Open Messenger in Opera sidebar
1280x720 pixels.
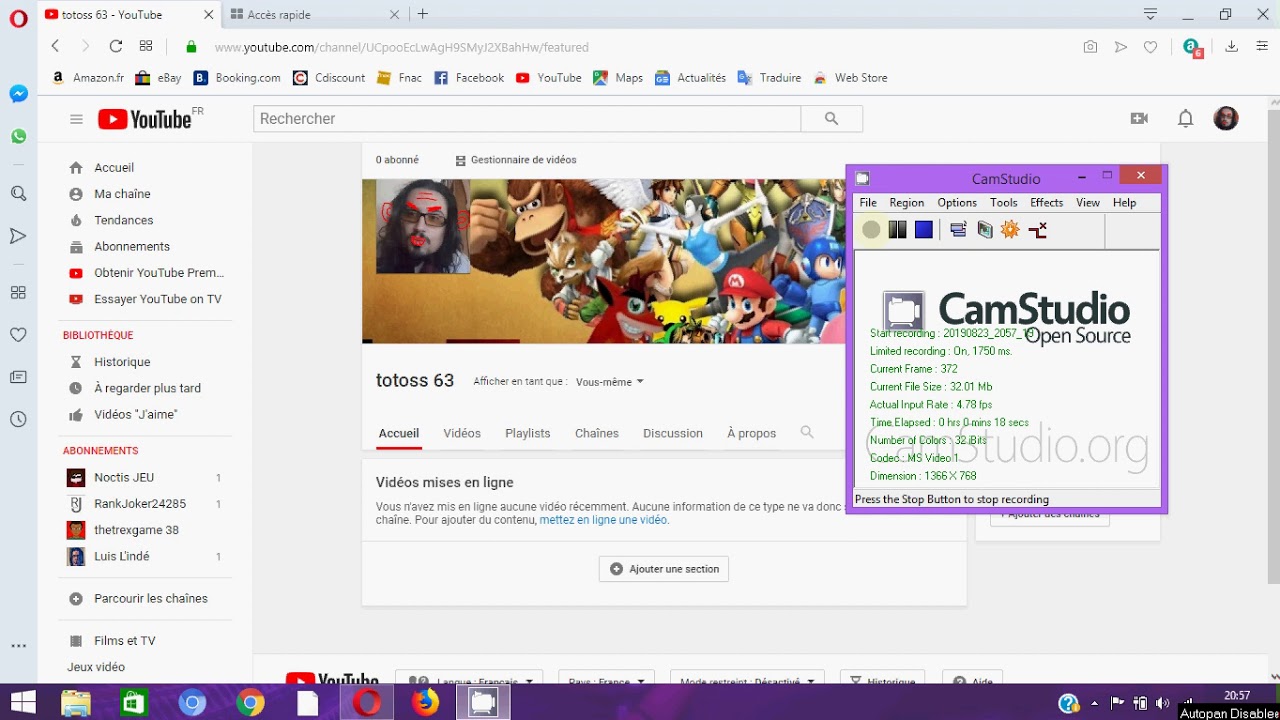pos(18,94)
